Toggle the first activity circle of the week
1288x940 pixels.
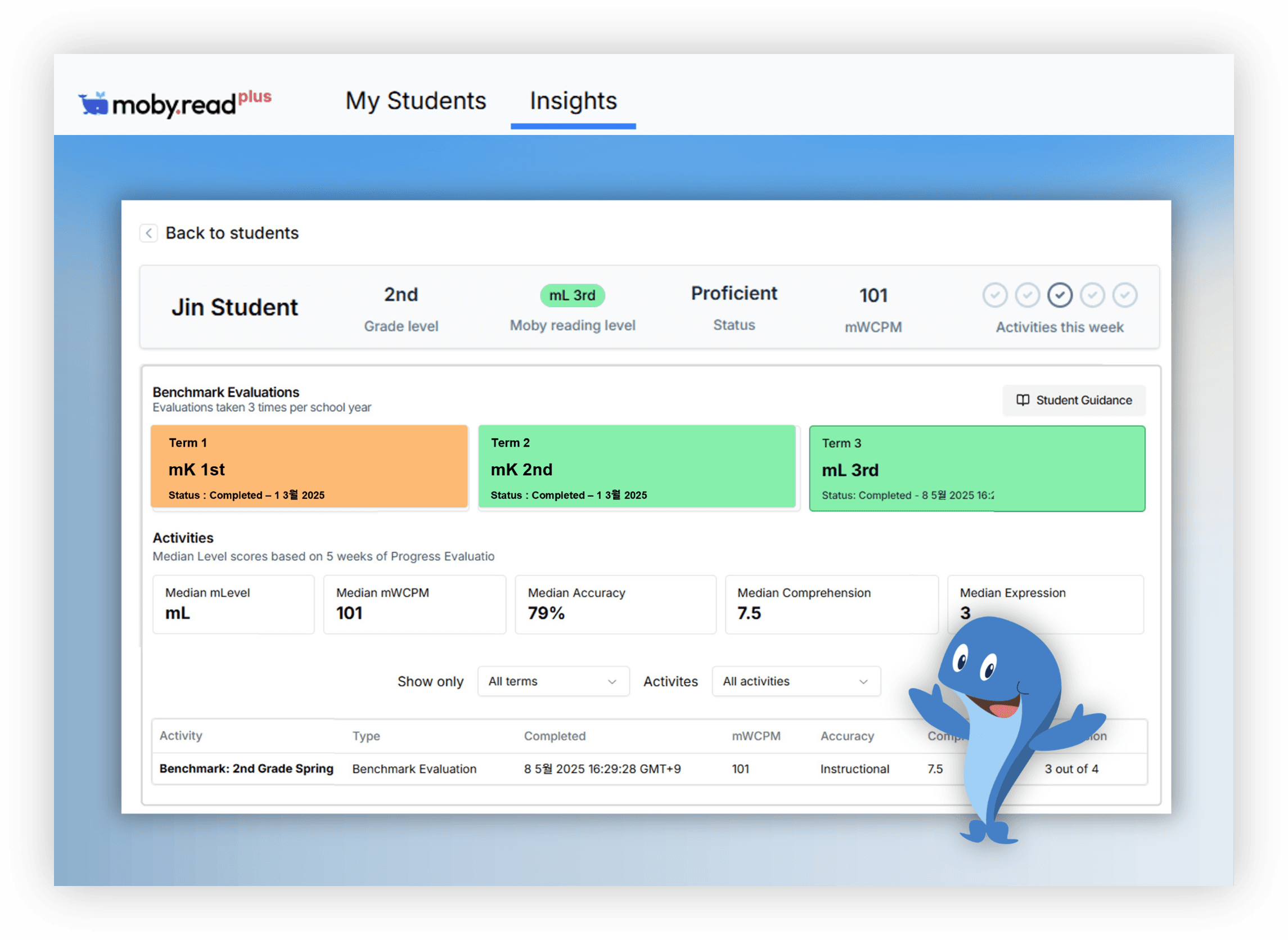click(994, 295)
